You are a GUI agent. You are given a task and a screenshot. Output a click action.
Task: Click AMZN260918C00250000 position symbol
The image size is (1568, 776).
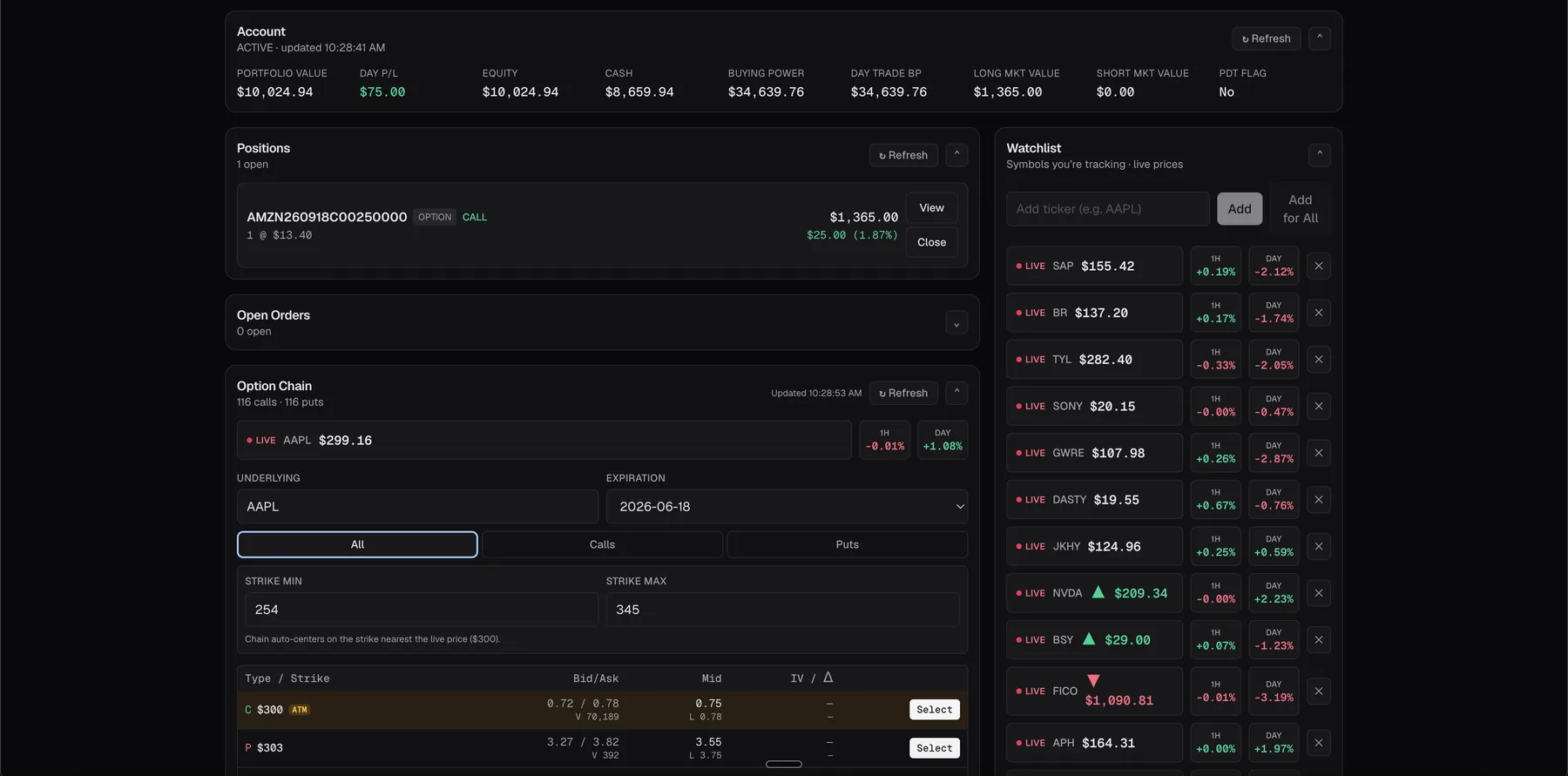click(327, 217)
